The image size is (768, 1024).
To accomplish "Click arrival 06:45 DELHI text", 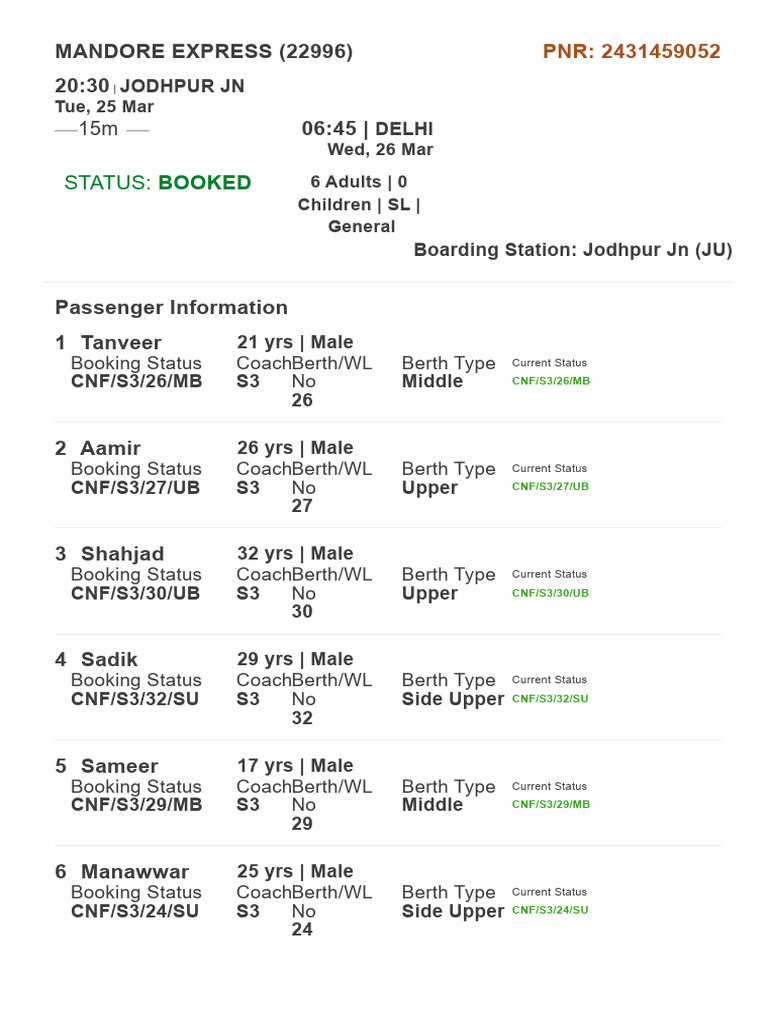I will (367, 129).
